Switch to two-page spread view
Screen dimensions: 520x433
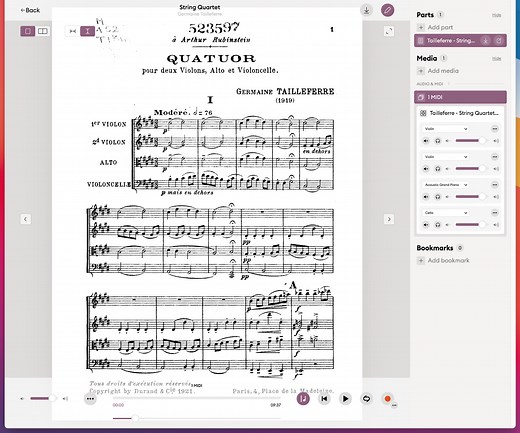42,31
